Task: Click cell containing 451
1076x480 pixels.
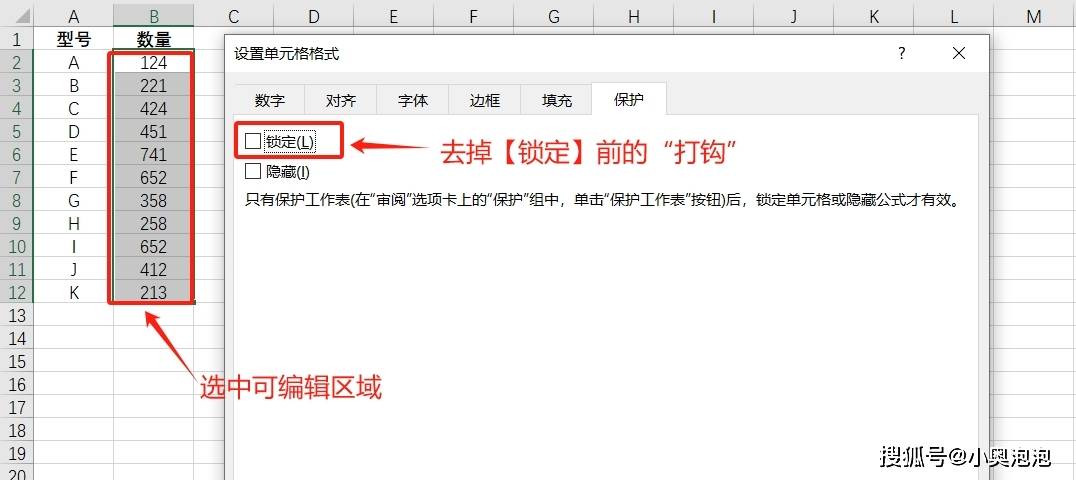Action: click(x=153, y=132)
